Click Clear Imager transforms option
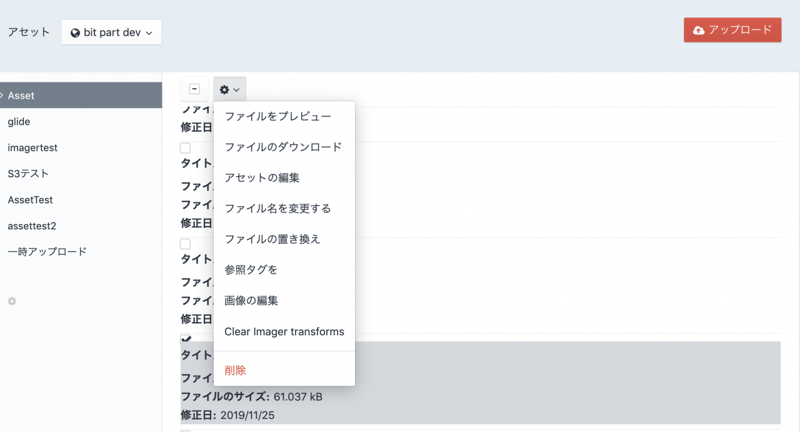 [x=284, y=332]
